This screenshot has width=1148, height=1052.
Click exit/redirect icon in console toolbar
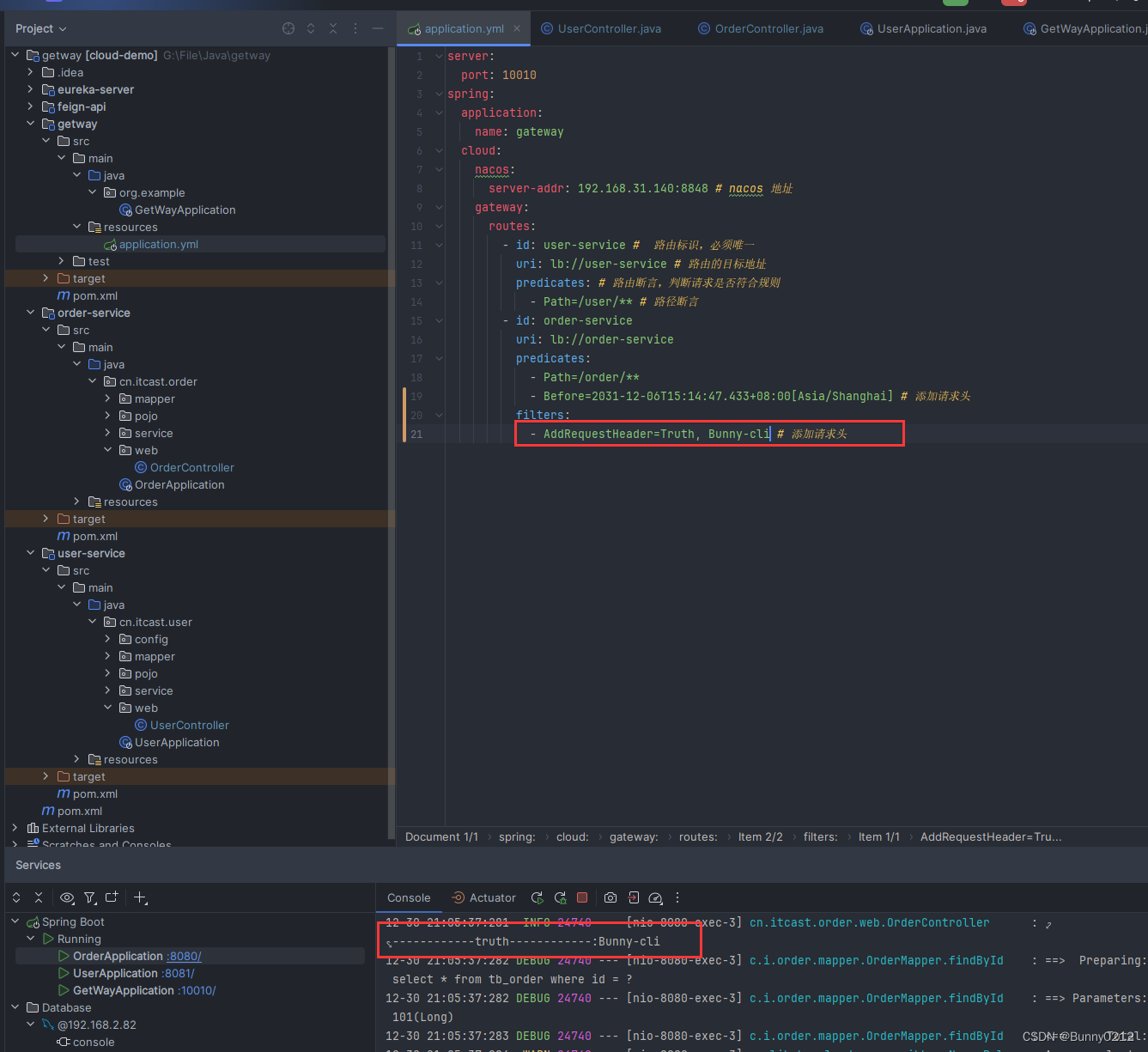coord(634,897)
